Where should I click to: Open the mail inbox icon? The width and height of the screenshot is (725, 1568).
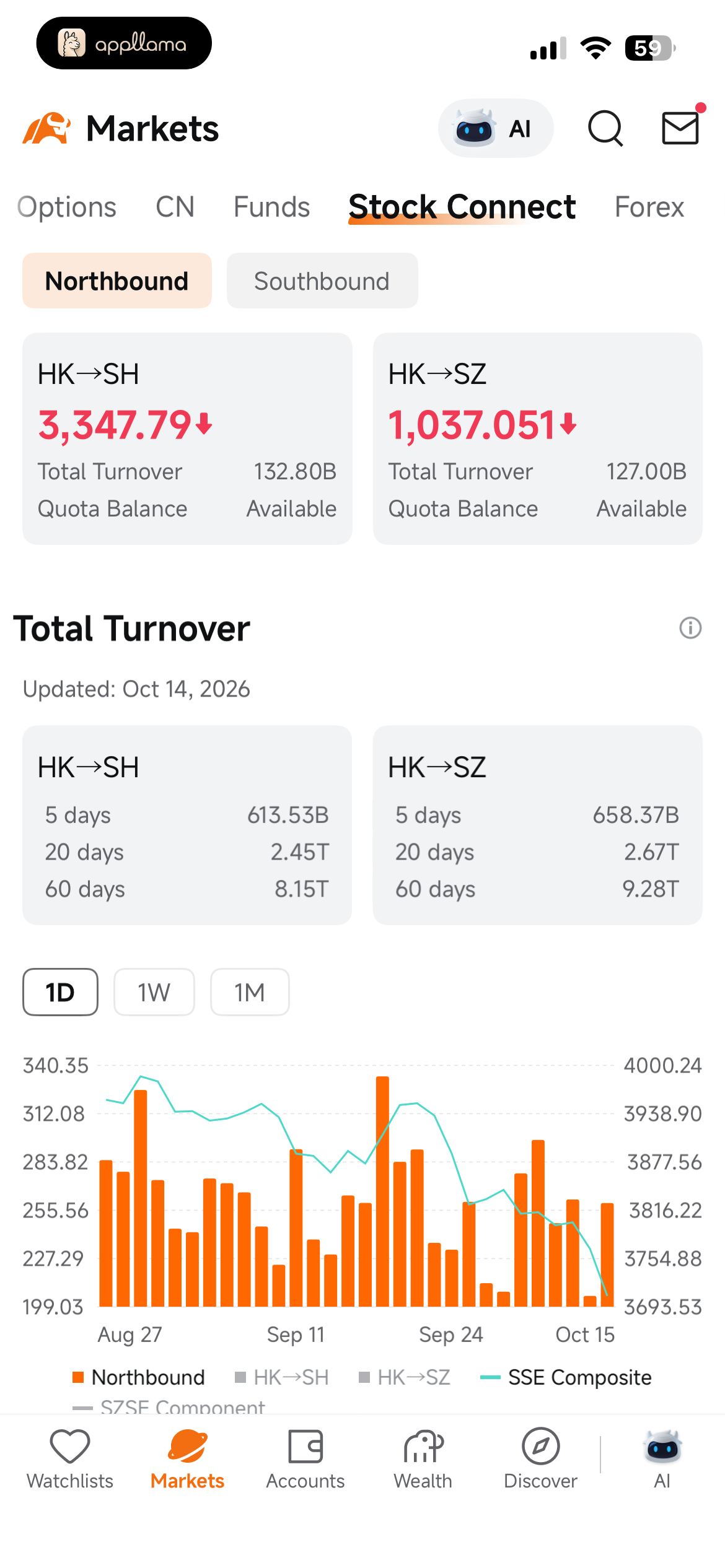coord(680,128)
